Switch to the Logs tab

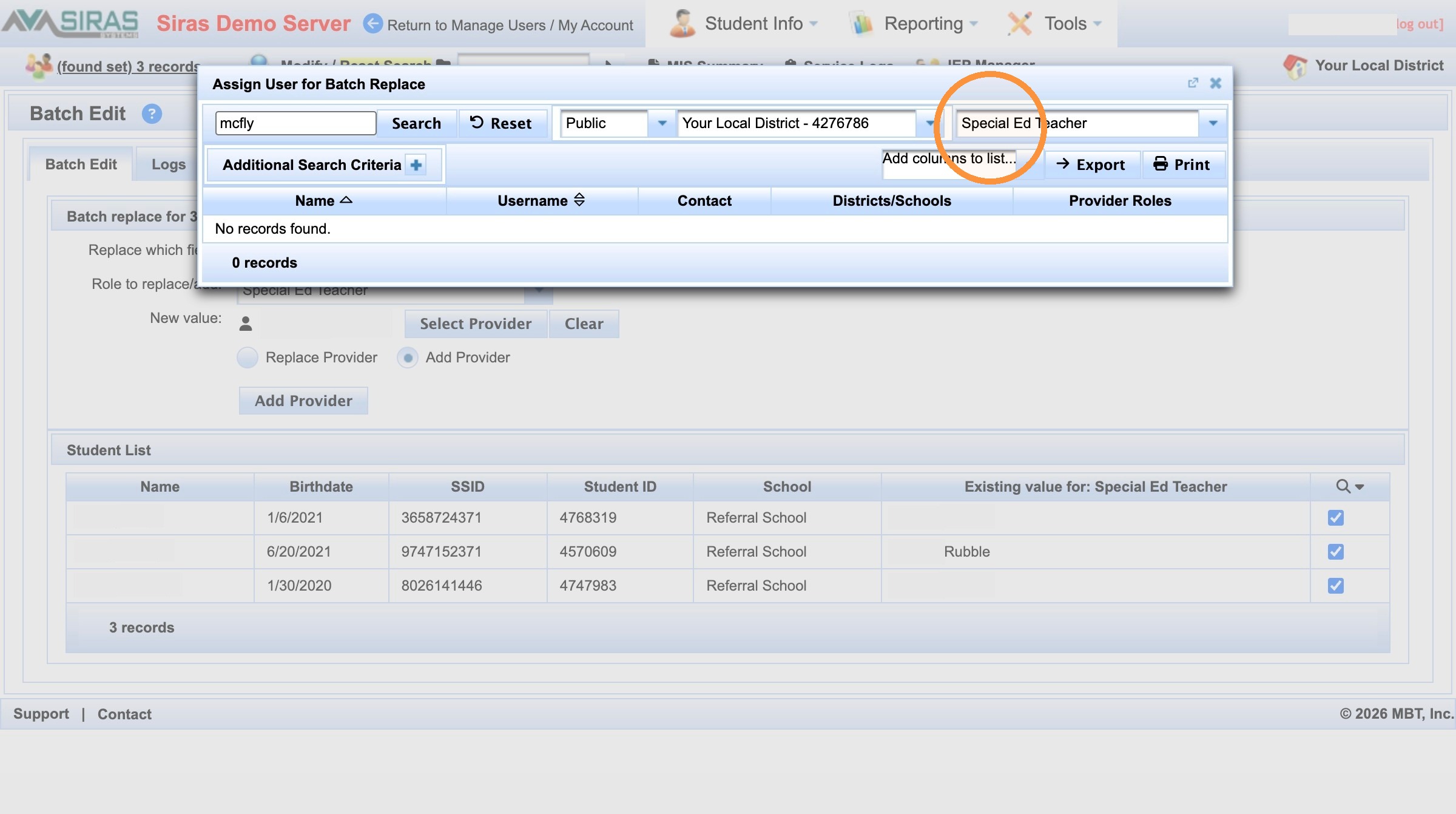point(169,164)
